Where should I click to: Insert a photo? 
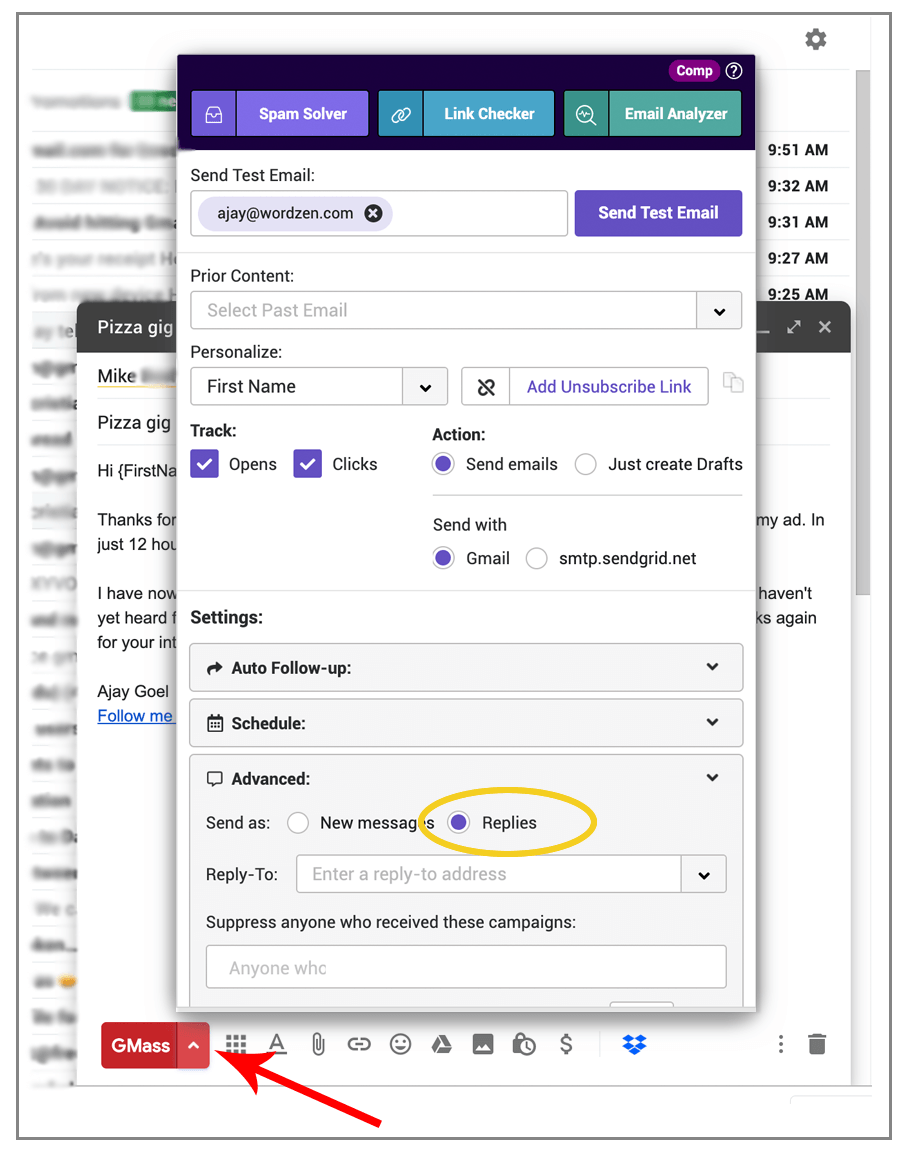click(483, 1044)
